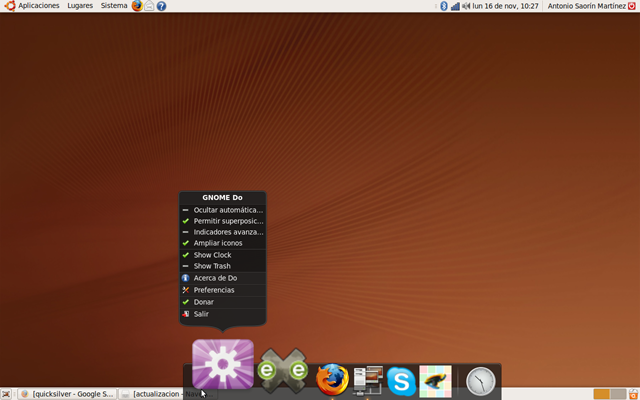640x400 pixels.
Task: Open the network computers icon in dock
Action: pos(368,380)
